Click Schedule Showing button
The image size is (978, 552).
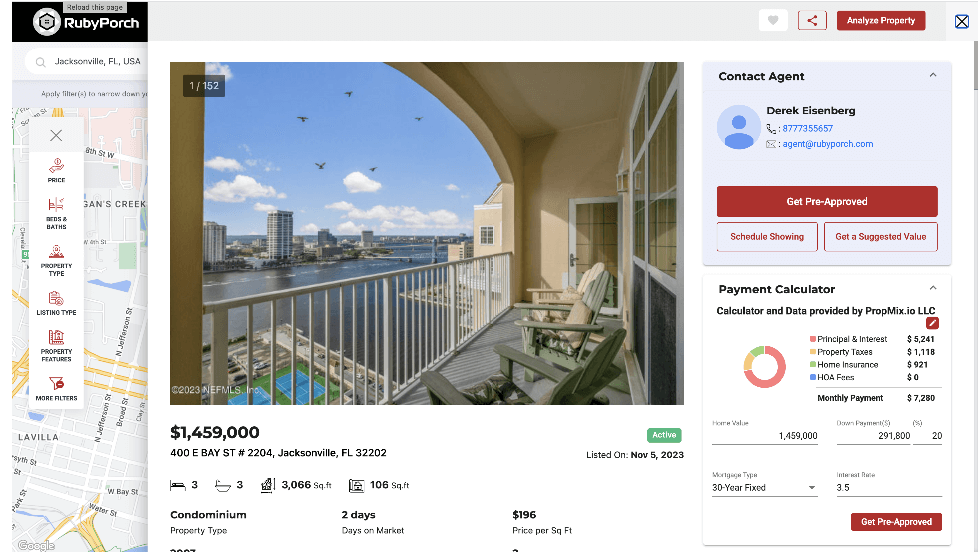coord(767,237)
